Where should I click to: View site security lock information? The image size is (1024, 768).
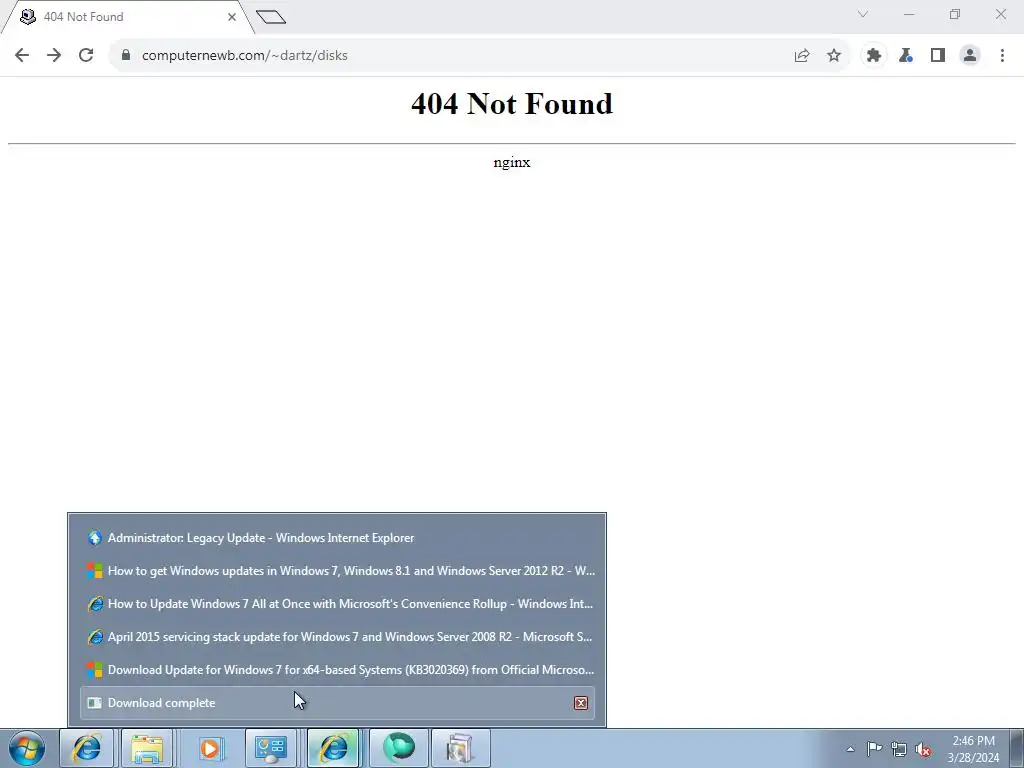[126, 56]
